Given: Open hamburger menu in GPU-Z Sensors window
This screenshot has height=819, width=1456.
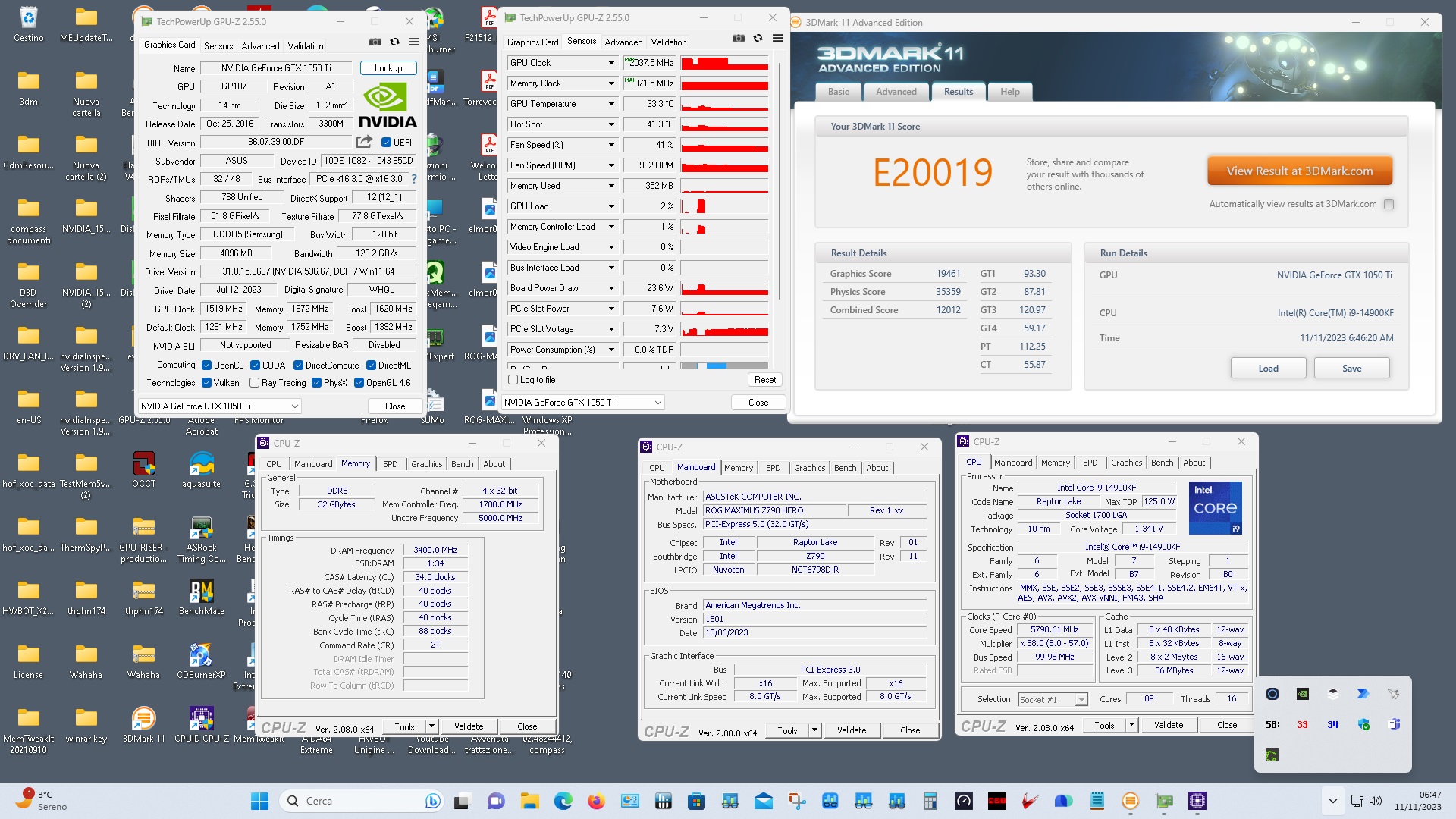Looking at the screenshot, I should [x=777, y=39].
